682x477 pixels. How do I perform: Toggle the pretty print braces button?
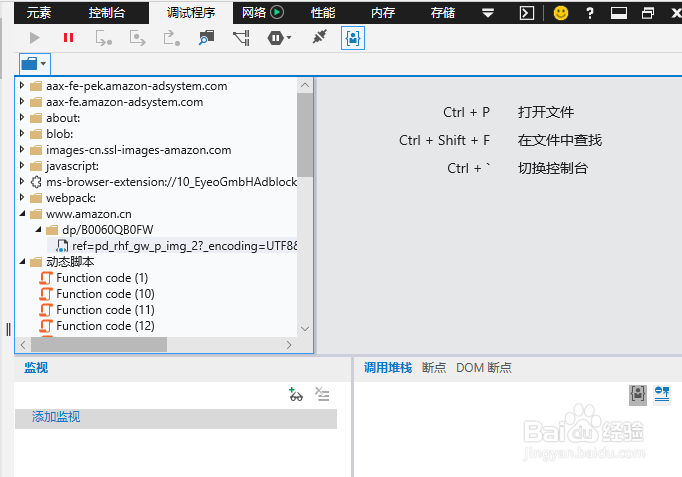(353, 38)
